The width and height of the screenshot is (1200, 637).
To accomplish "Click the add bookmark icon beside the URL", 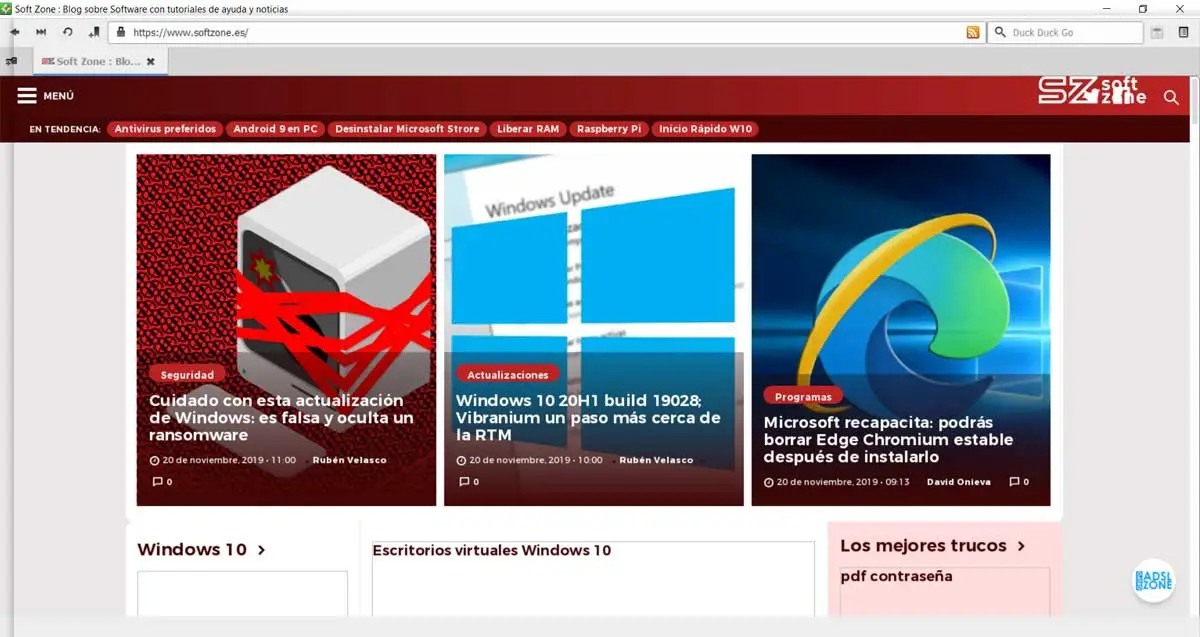I will pyautogui.click(x=94, y=32).
